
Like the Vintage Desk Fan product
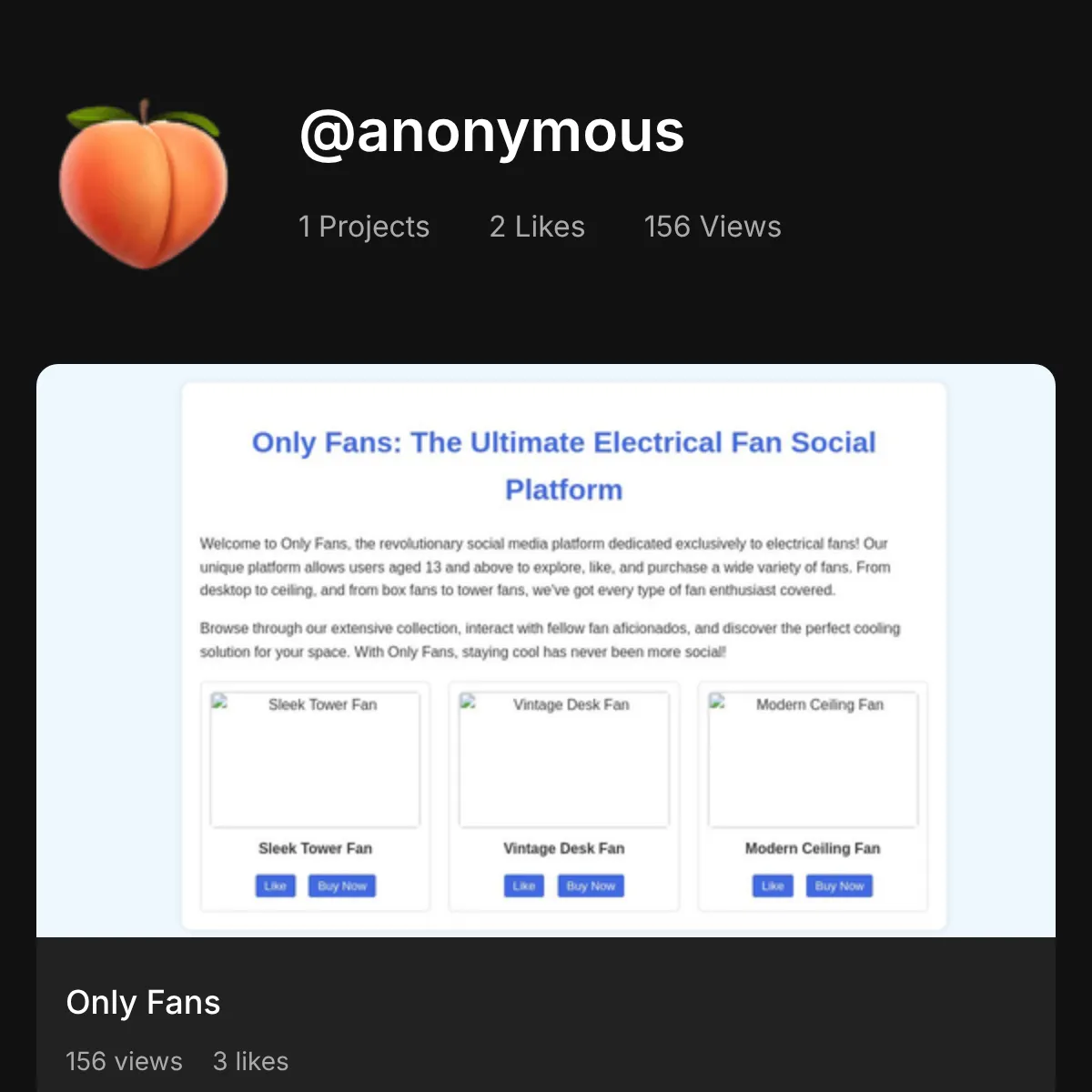coord(523,885)
